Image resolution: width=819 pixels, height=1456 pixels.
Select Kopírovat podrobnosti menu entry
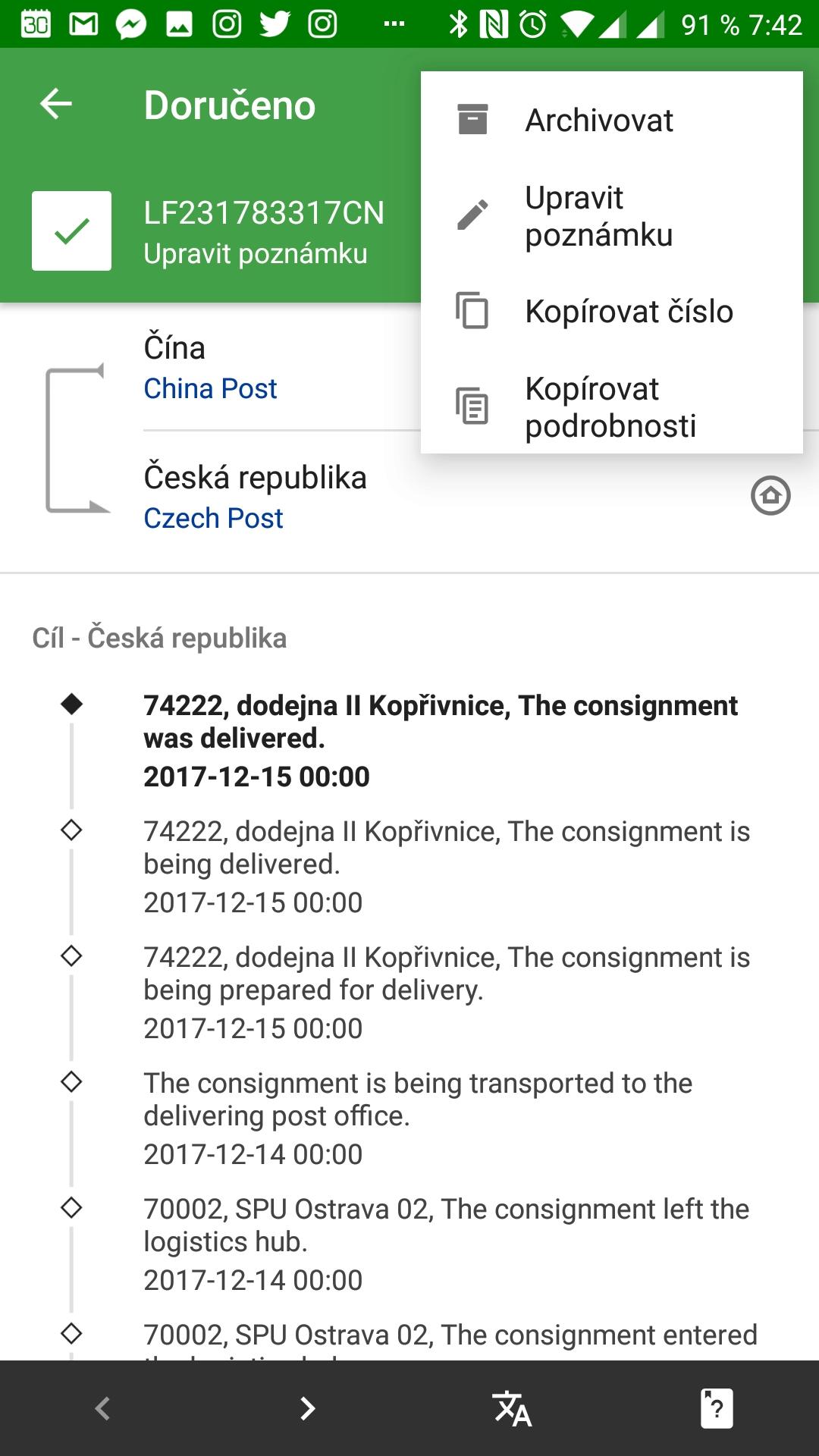[x=612, y=406]
